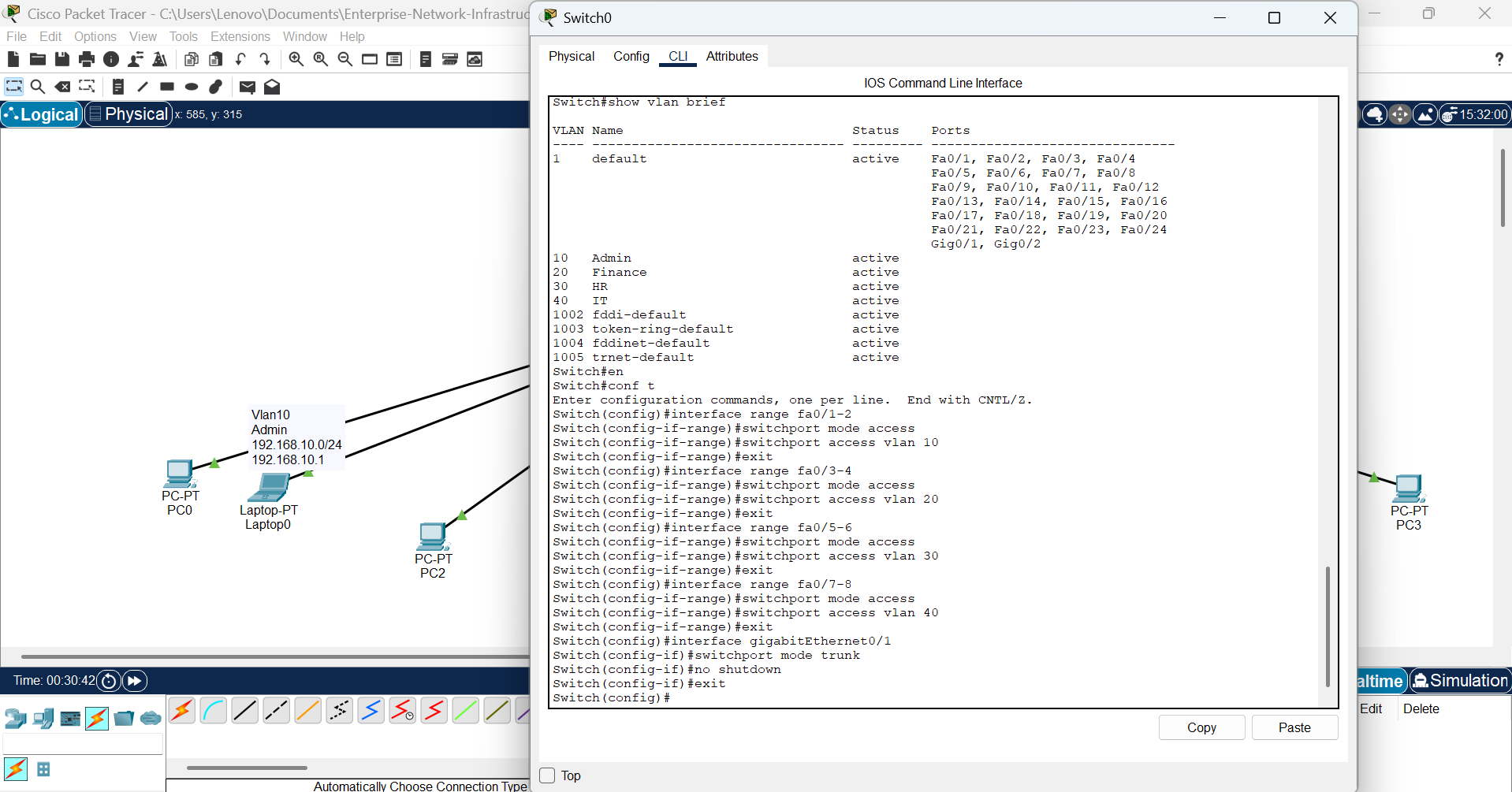Click the Copy icon in main toolbar
Image resolution: width=1512 pixels, height=792 pixels.
pyautogui.click(x=191, y=59)
